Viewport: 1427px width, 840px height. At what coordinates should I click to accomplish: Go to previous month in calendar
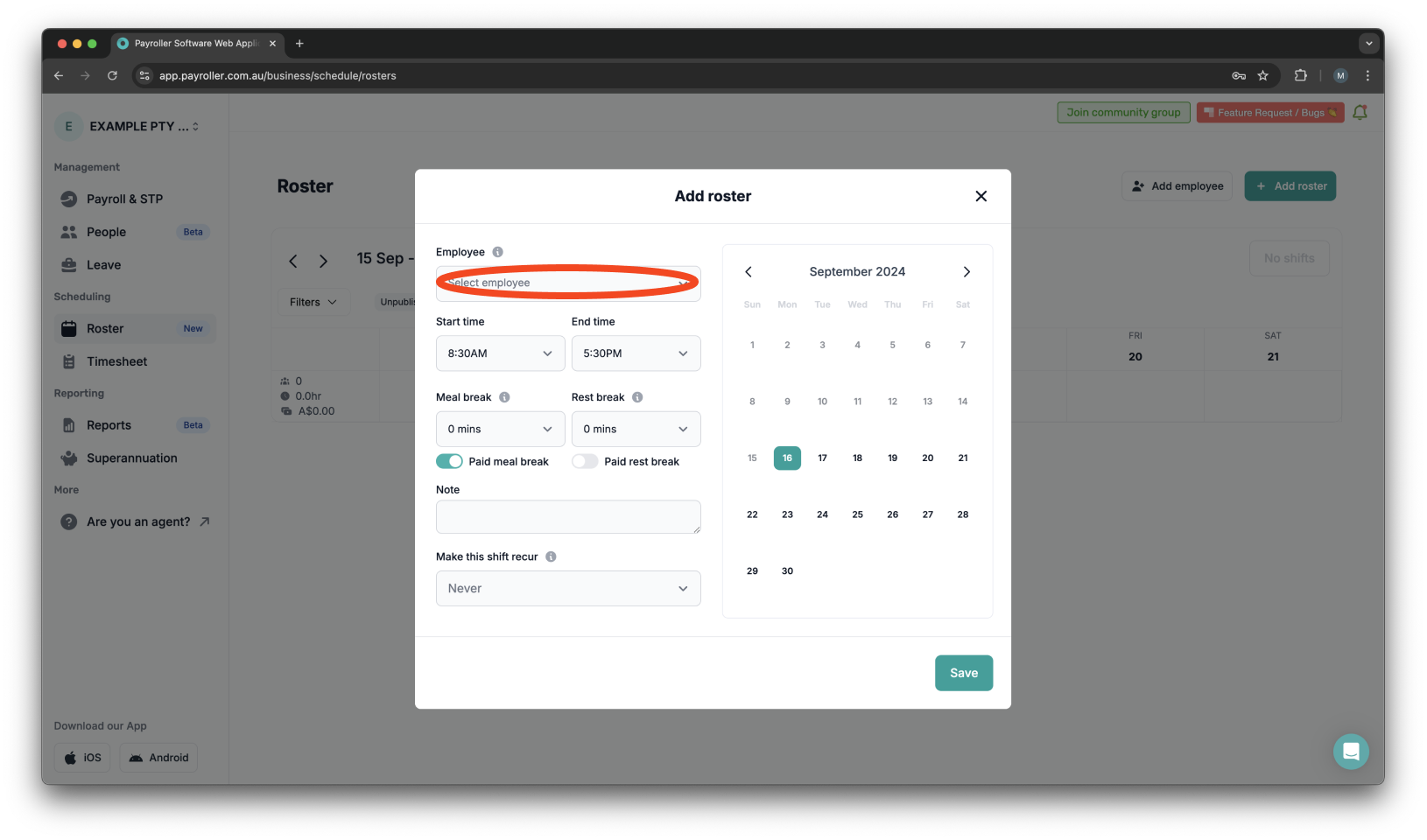[749, 272]
